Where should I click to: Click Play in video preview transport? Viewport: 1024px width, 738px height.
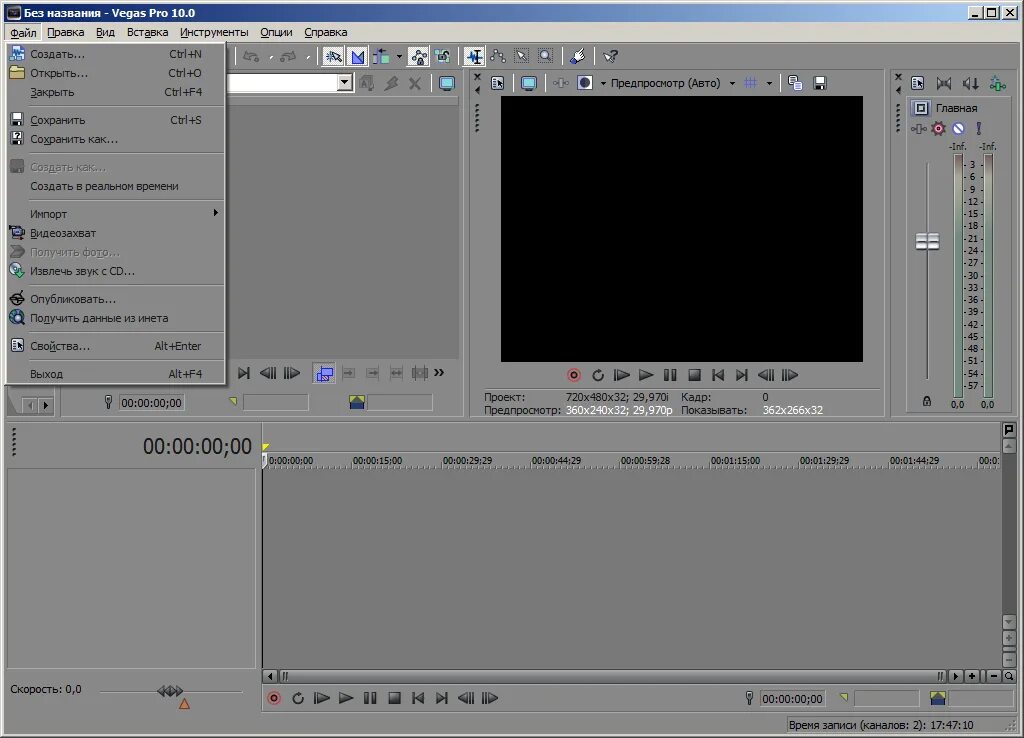(645, 375)
